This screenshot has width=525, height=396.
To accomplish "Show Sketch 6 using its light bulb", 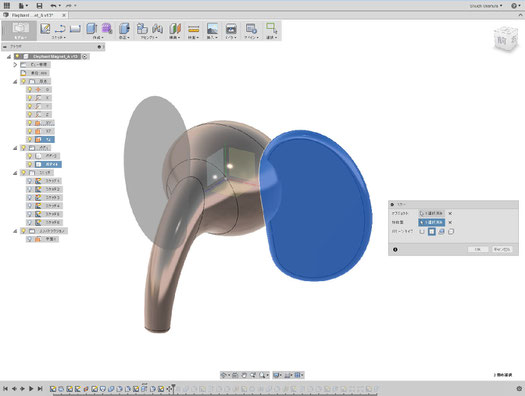I will [30, 222].
